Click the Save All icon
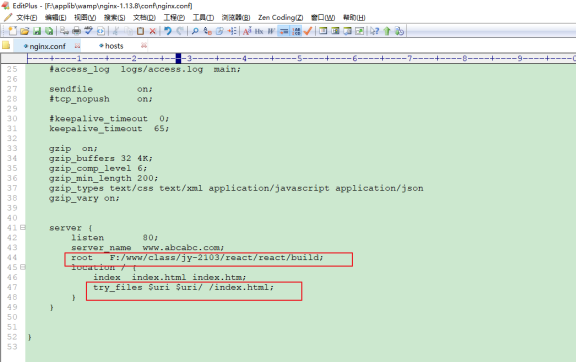Screen dimensions: 576x362 49,31
